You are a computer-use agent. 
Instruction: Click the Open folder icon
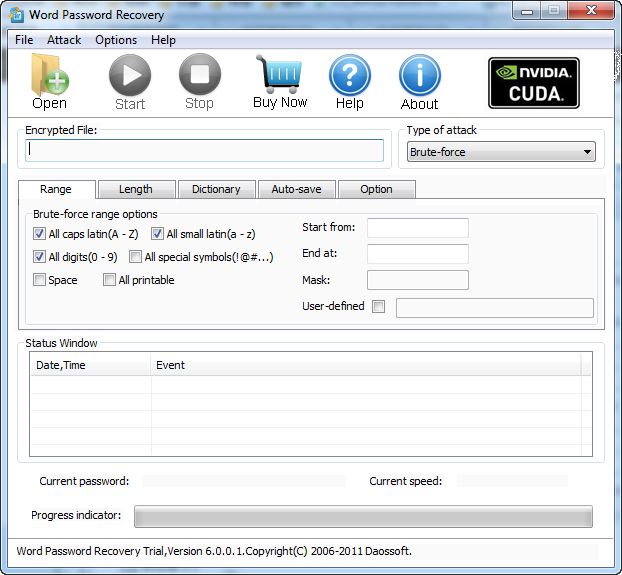coord(50,74)
